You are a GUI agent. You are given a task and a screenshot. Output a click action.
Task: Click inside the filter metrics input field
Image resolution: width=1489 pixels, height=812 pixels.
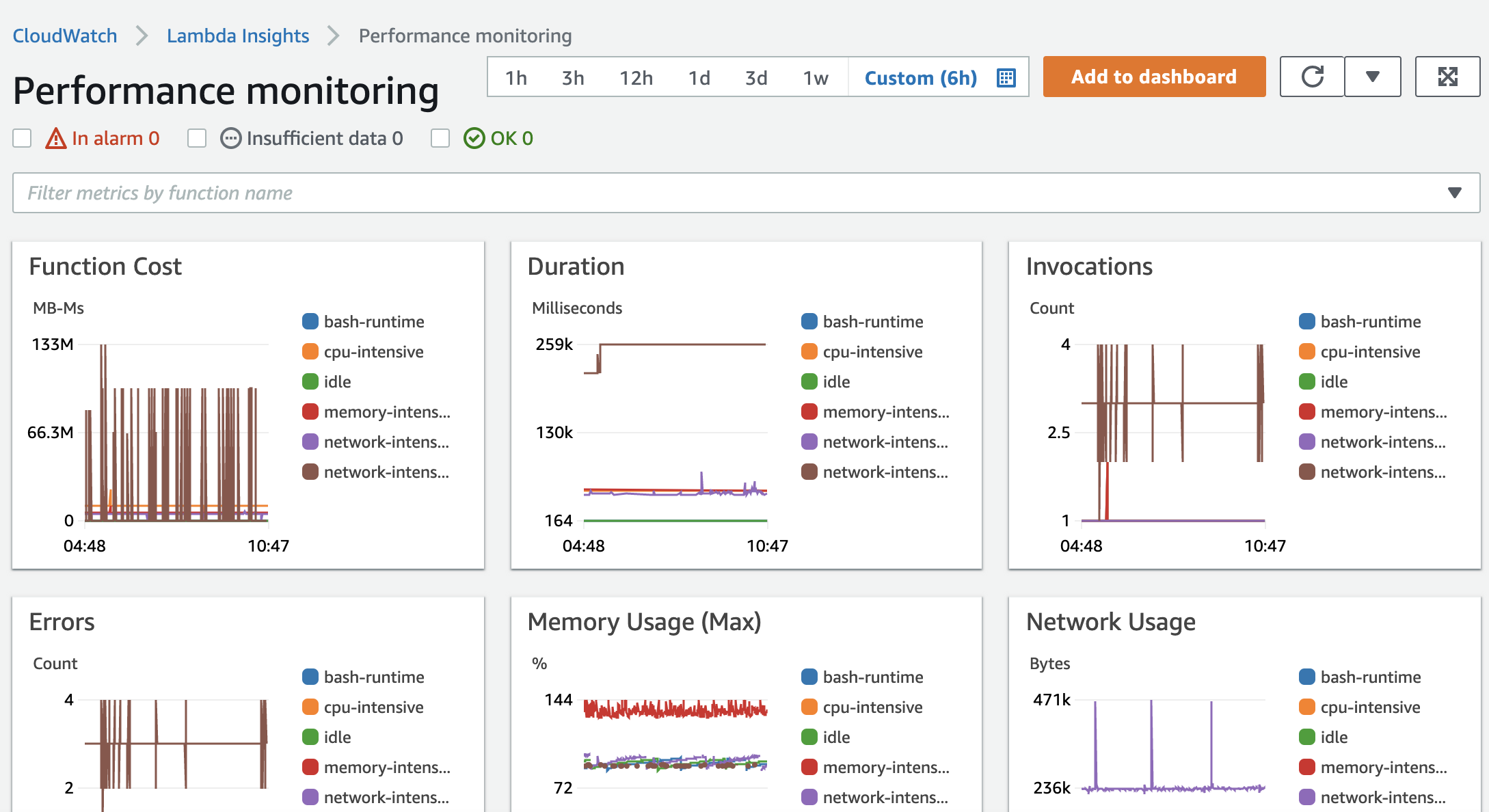click(744, 192)
